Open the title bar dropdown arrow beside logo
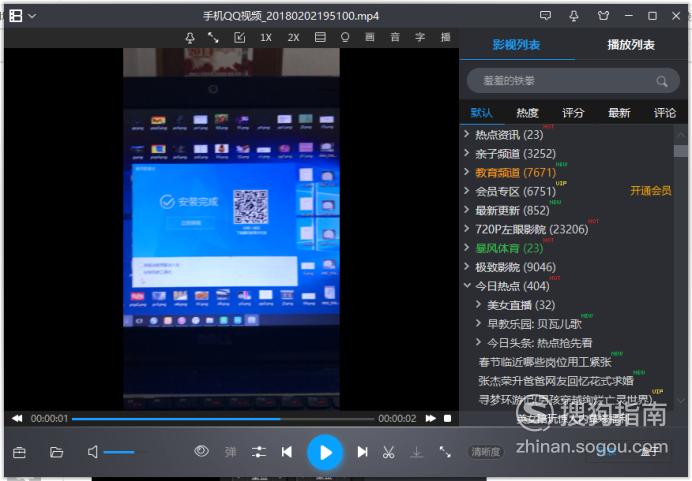Screen dimensions: 692x481 (32, 16)
